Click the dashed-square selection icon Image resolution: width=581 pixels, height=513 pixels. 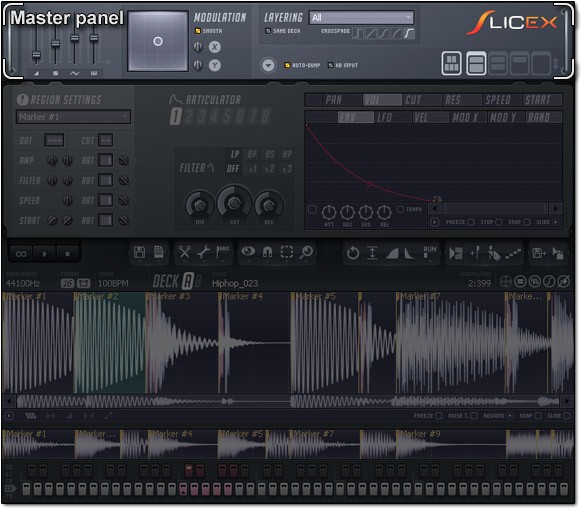[x=286, y=252]
